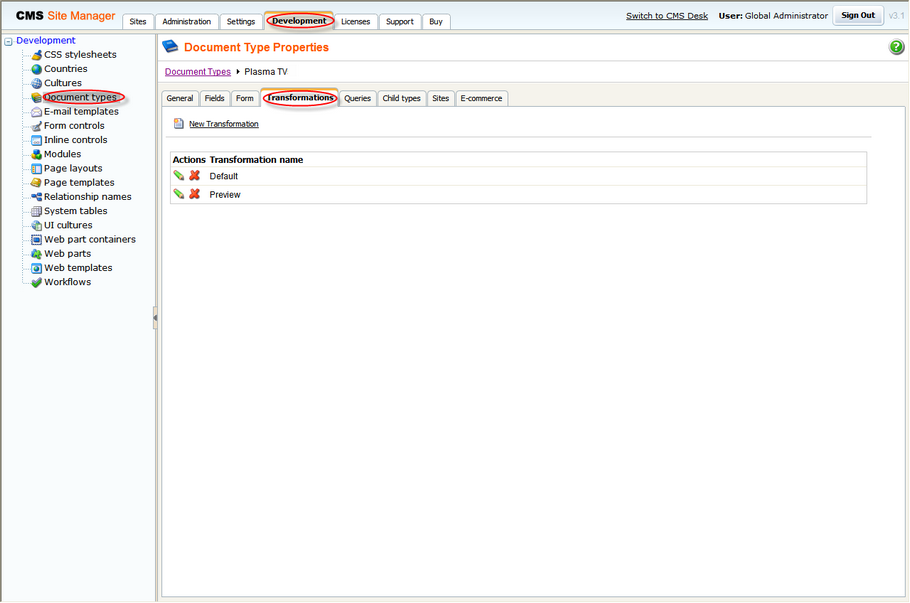Edit the Preview transformation with pencil icon
Screen dimensions: 910x603
179,194
